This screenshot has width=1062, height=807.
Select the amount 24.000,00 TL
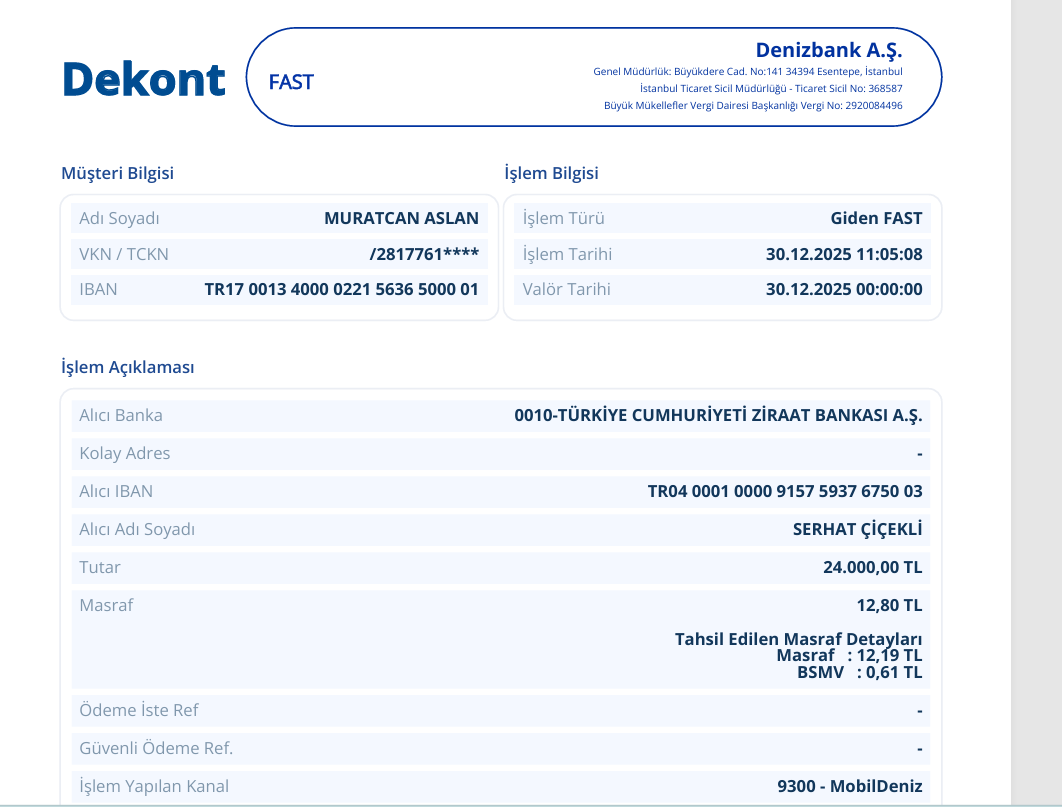click(872, 567)
